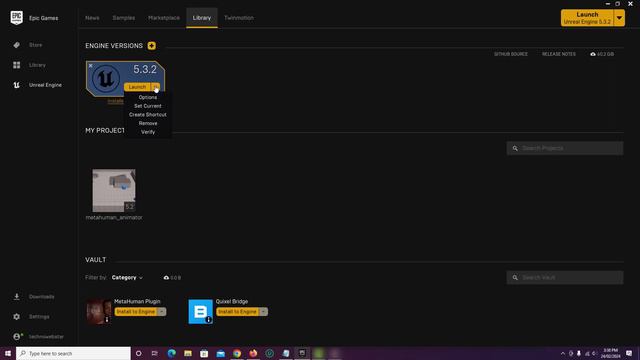
Task: Open the notification center icon
Action: 629,353
